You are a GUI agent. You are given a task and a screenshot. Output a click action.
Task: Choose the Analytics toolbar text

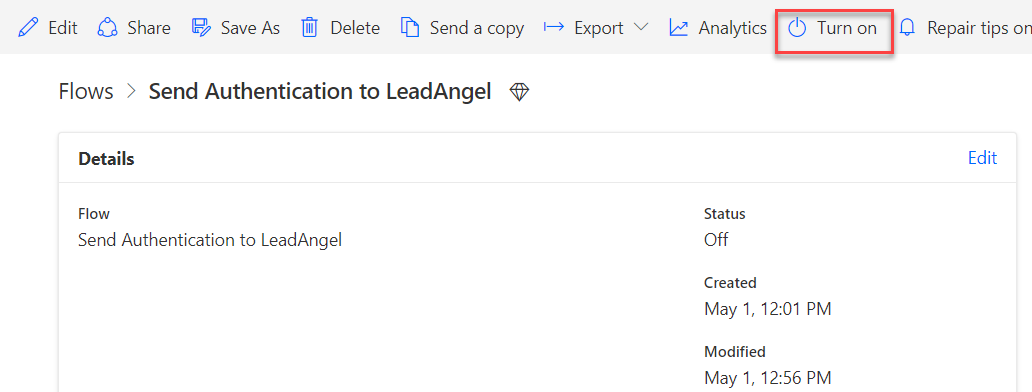click(x=733, y=28)
